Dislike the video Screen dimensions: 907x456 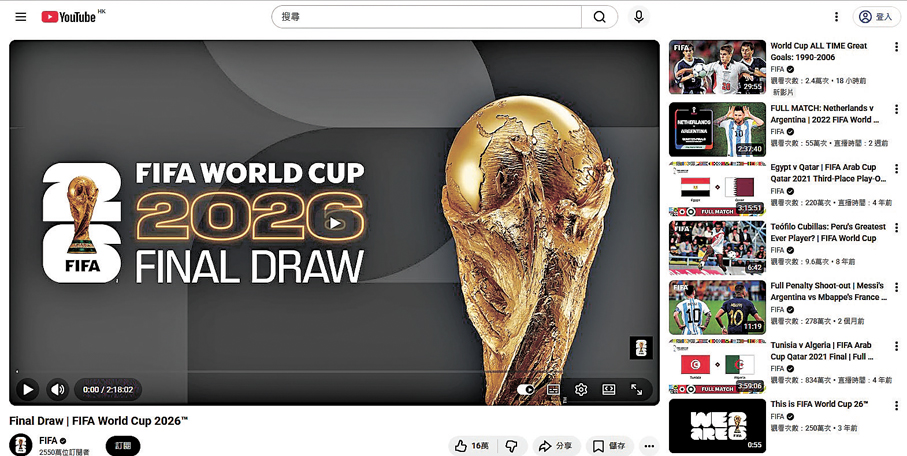tap(512, 446)
